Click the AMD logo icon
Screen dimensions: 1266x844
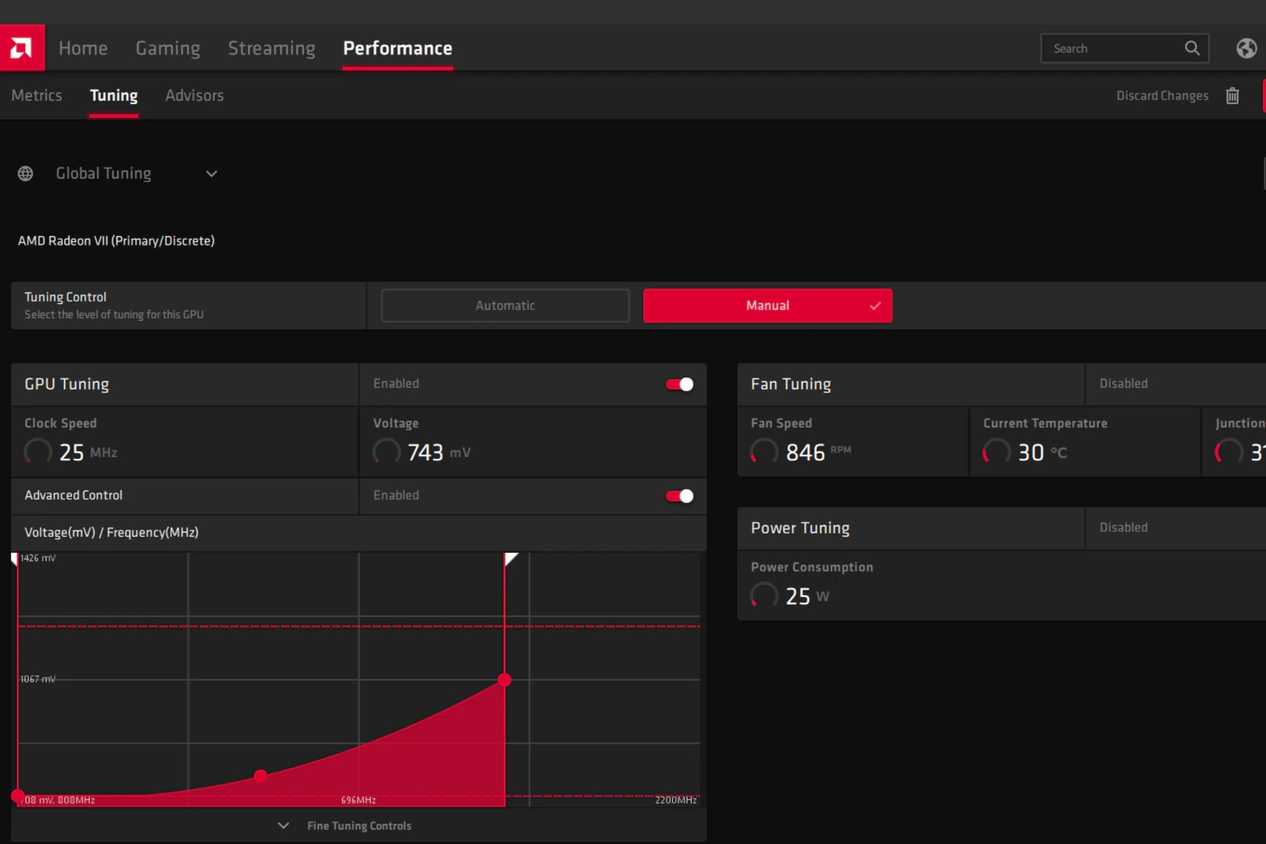22,47
